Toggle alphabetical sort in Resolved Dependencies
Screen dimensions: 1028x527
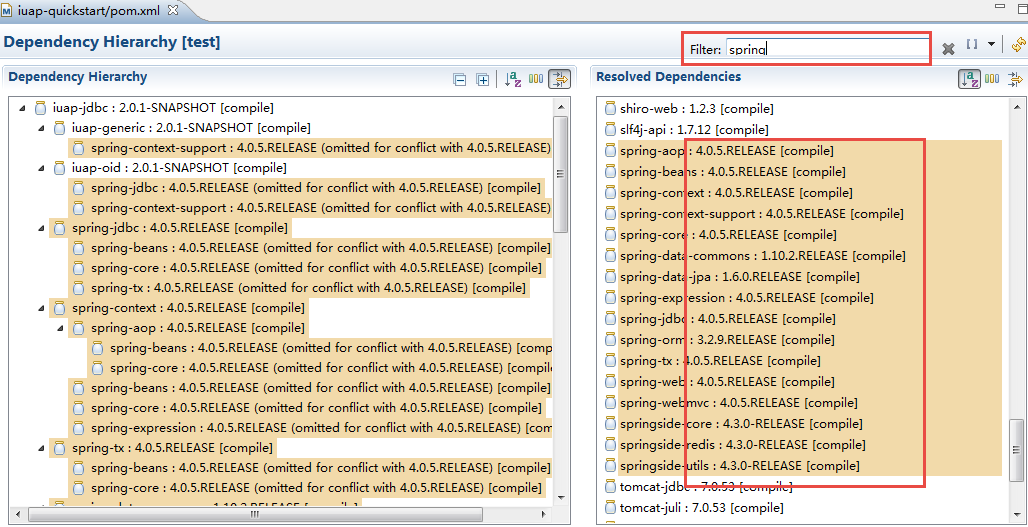969,78
